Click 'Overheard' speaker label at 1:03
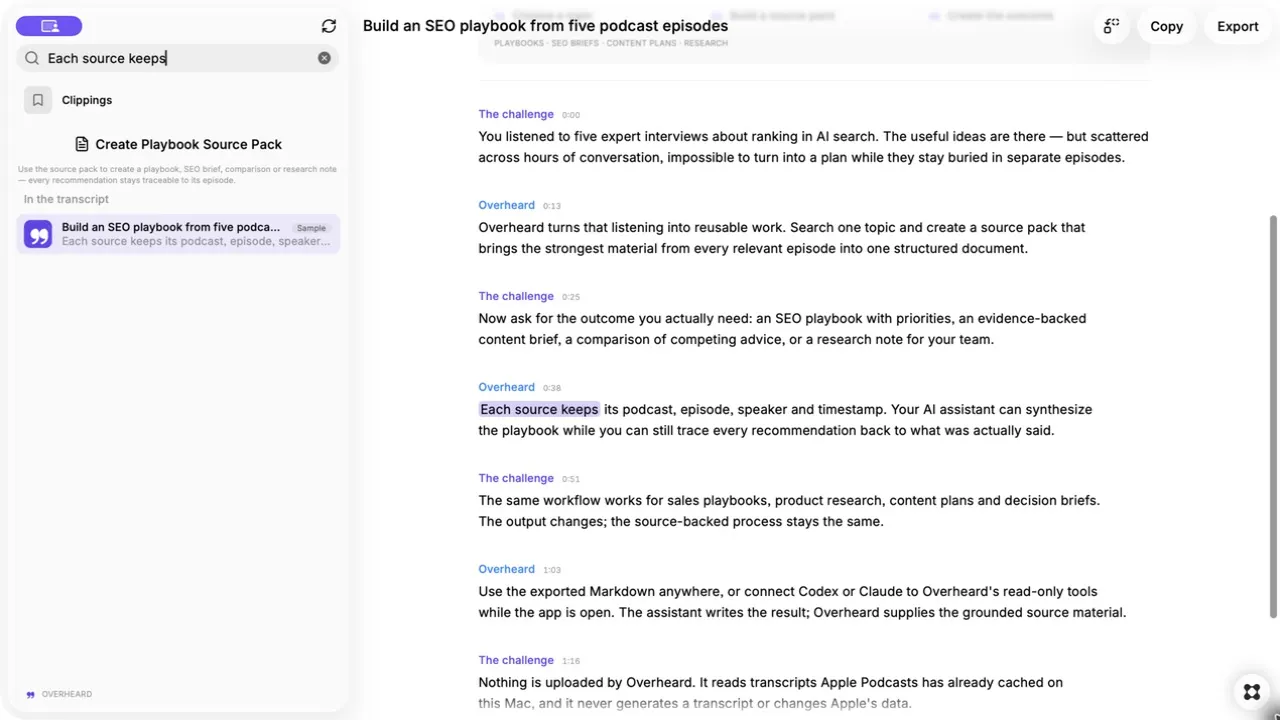 [506, 569]
